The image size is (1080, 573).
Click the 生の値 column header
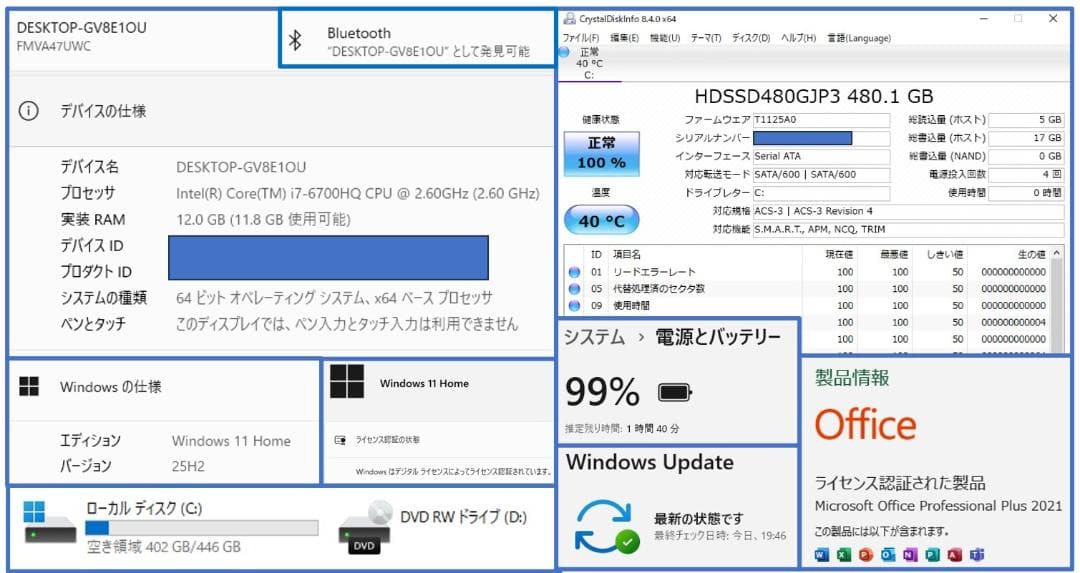click(x=1032, y=255)
